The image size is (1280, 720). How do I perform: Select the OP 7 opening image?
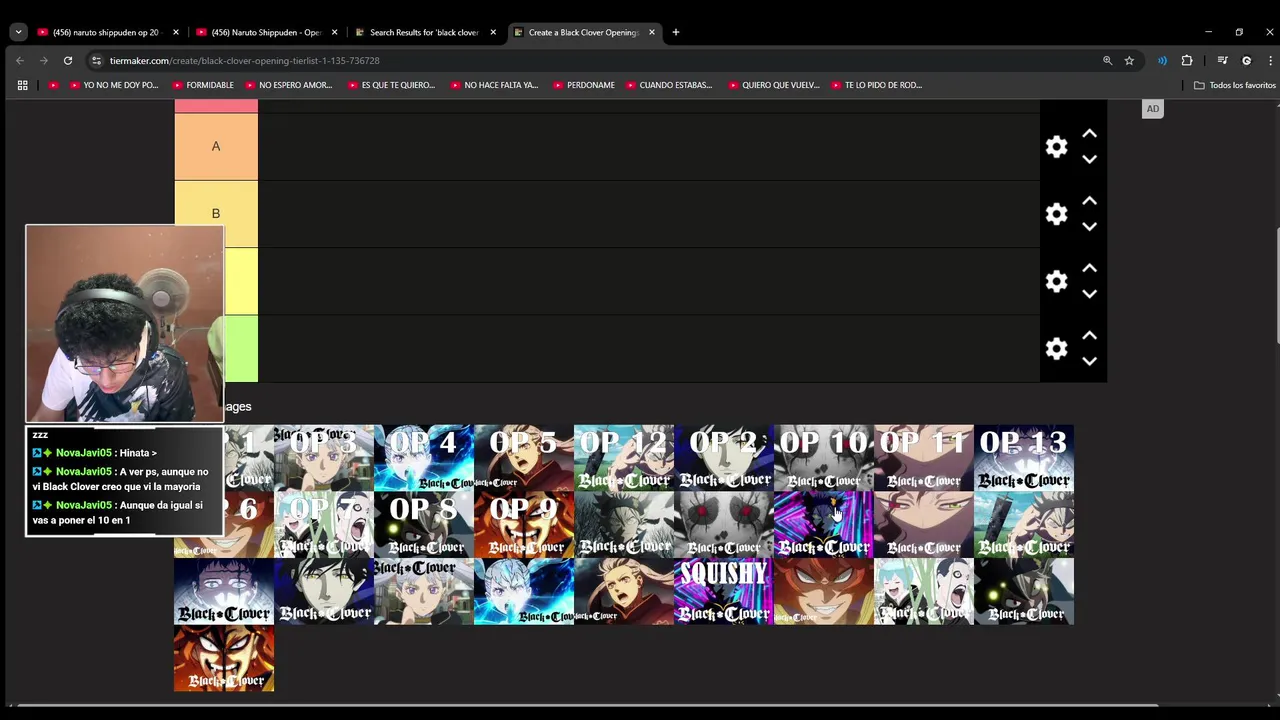[x=324, y=524]
